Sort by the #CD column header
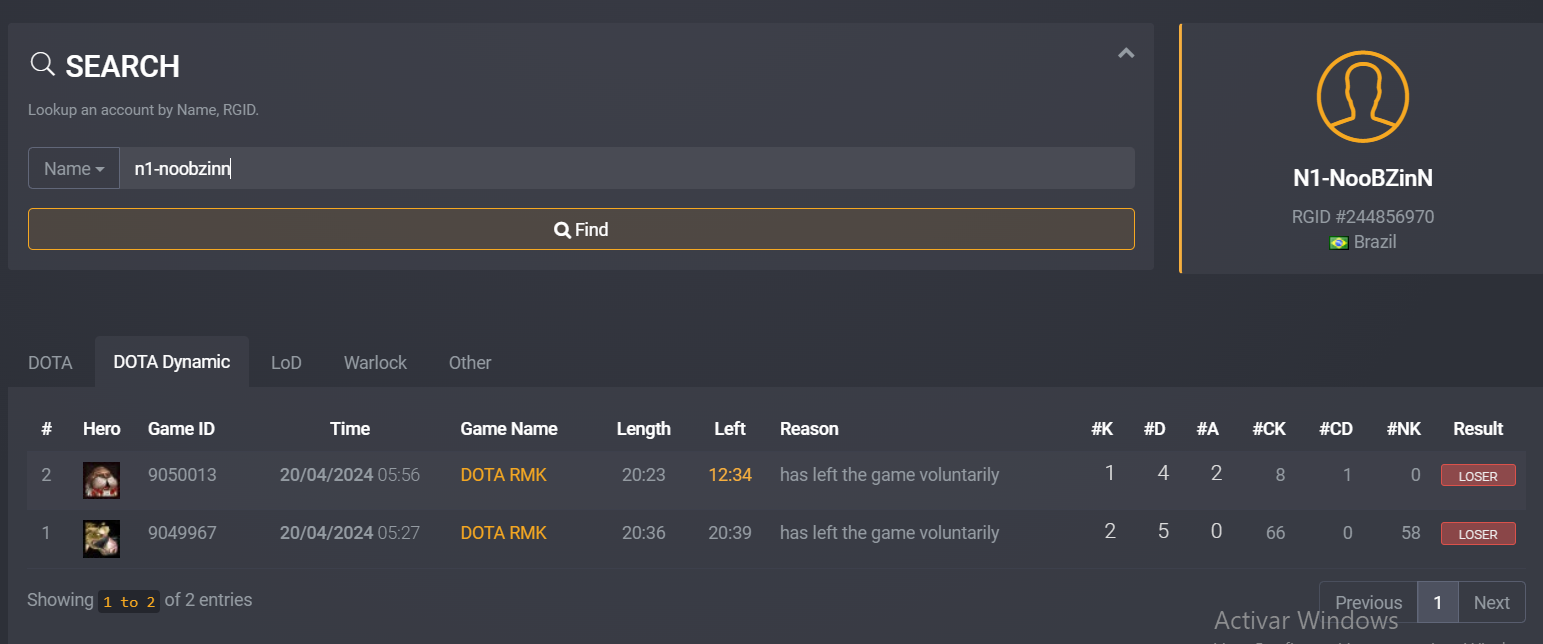 pyautogui.click(x=1336, y=429)
